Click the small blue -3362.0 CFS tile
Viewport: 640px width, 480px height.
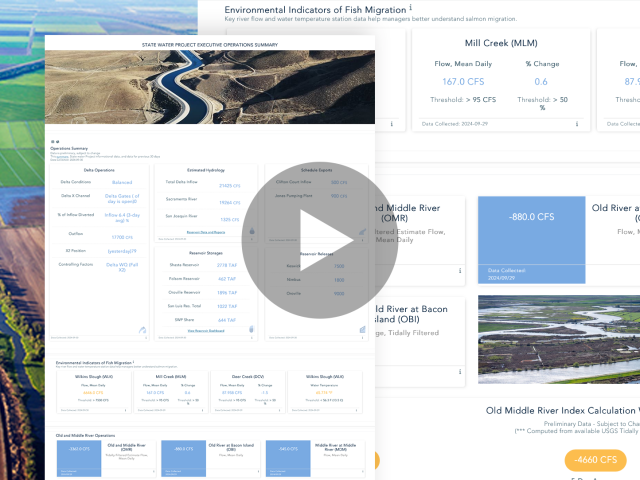click(x=79, y=458)
